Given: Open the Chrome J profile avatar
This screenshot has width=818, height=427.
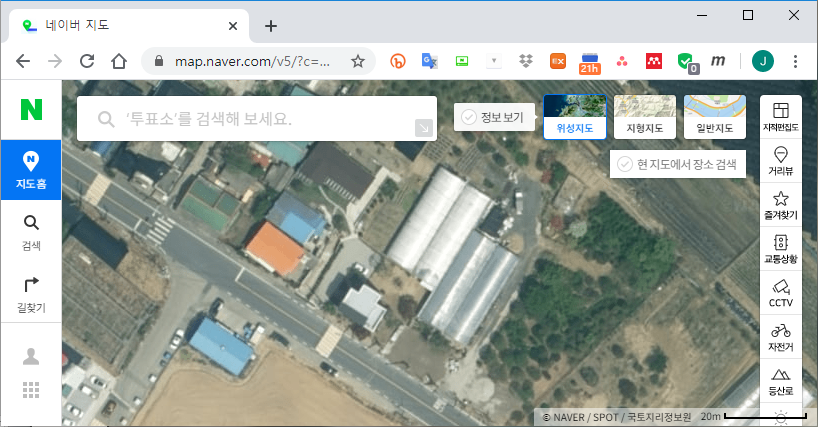Looking at the screenshot, I should [x=763, y=62].
